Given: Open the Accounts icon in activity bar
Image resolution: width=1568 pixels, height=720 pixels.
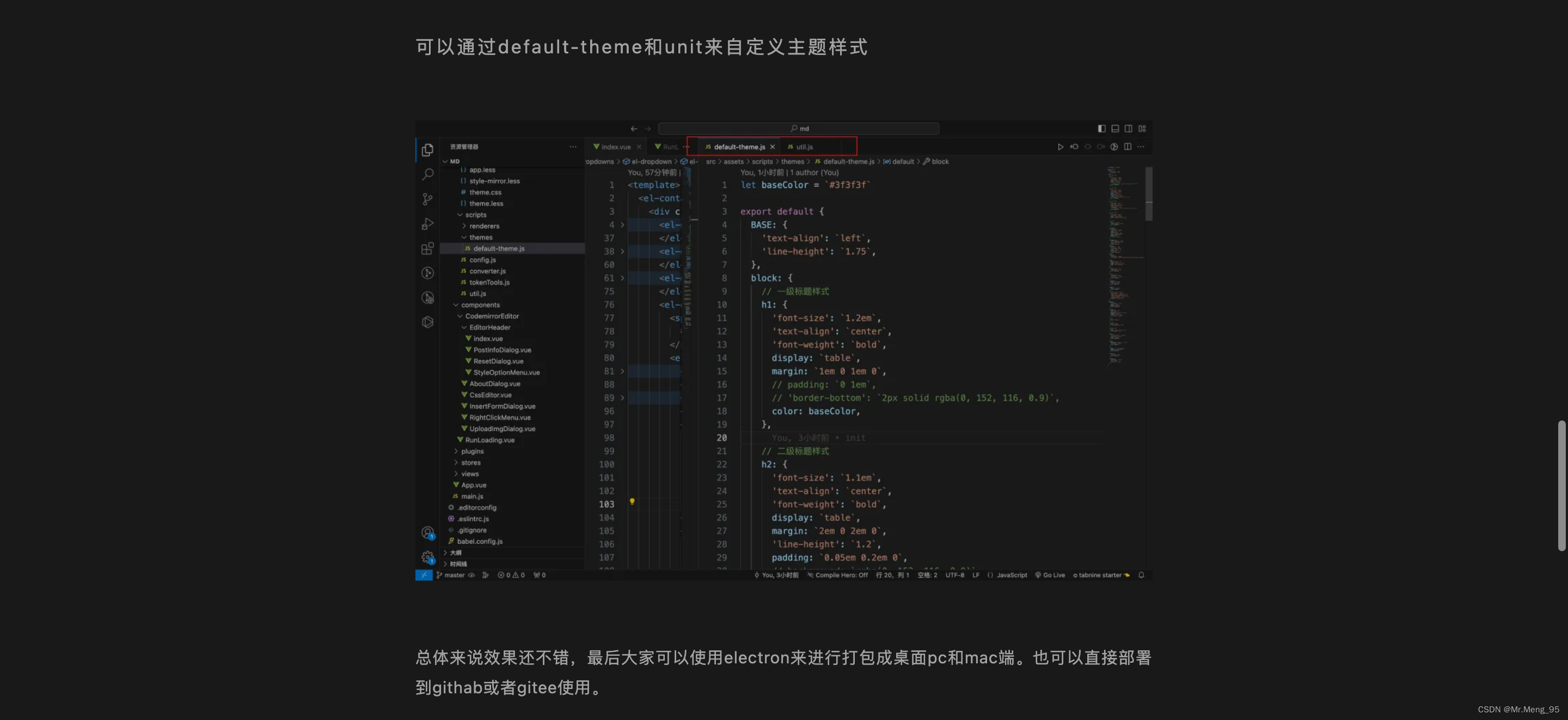Looking at the screenshot, I should [427, 533].
